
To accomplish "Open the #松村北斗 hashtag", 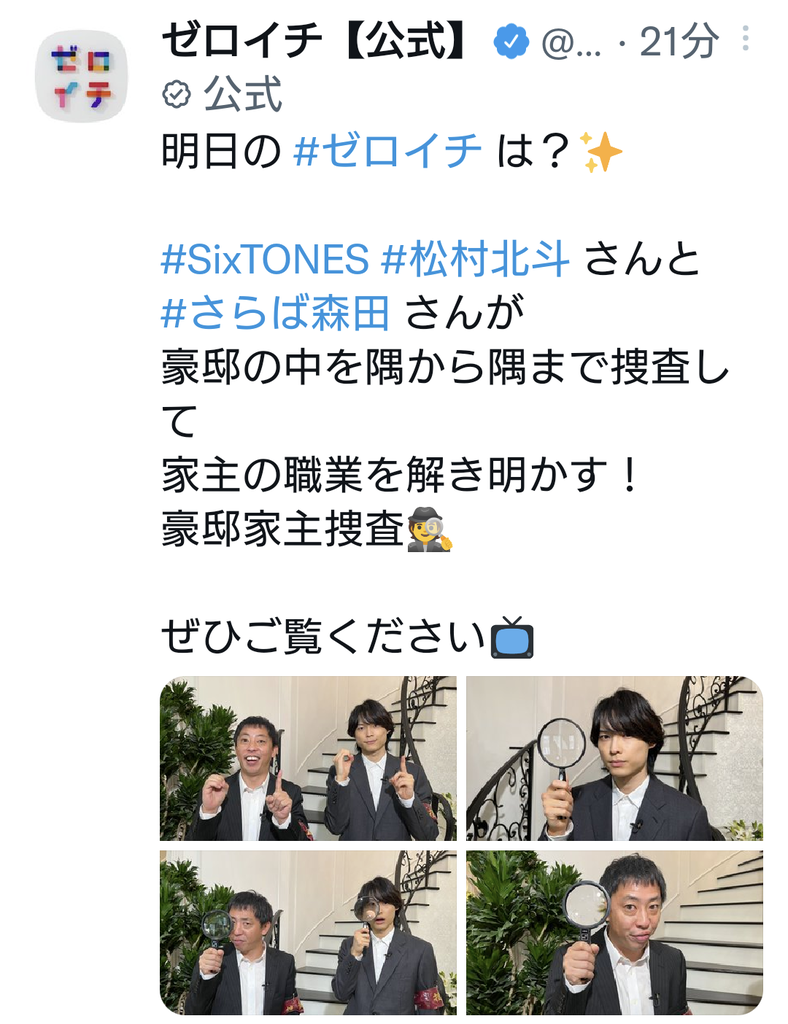I will (476, 259).
